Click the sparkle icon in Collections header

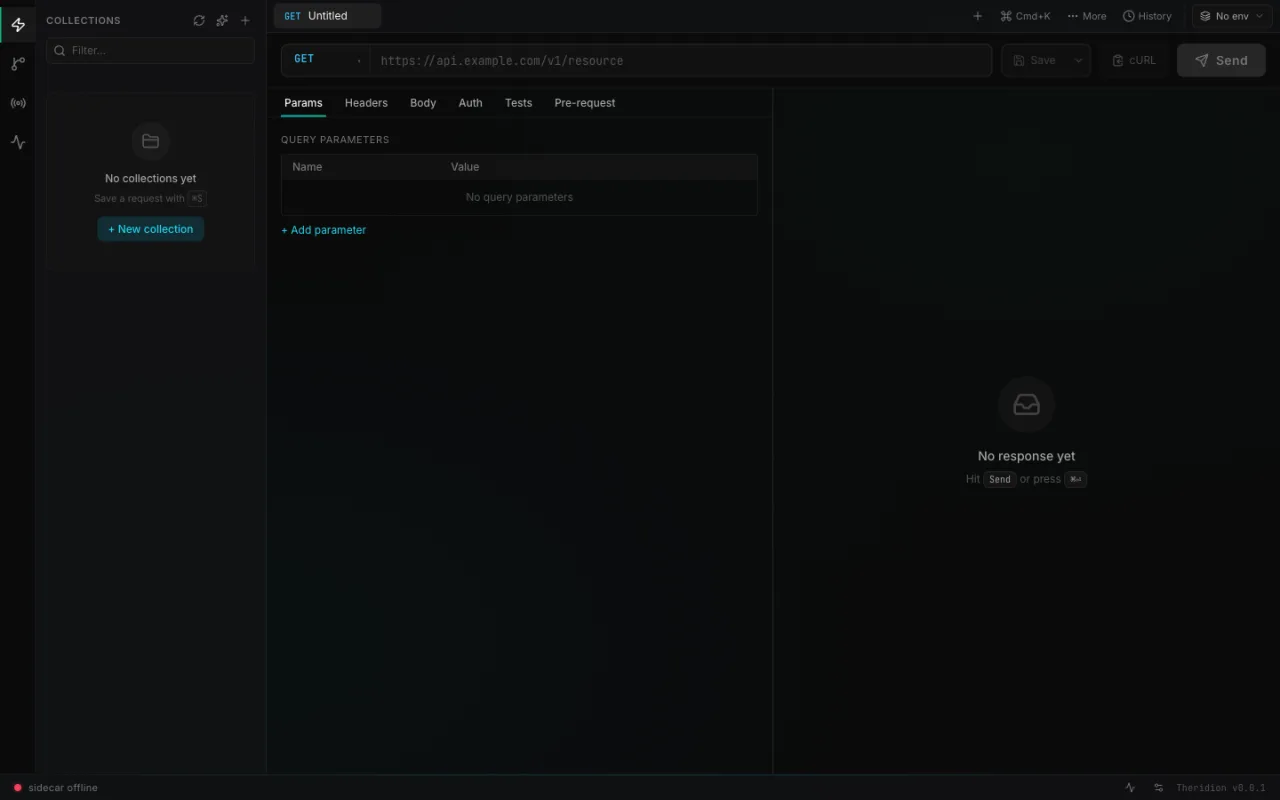[x=222, y=20]
